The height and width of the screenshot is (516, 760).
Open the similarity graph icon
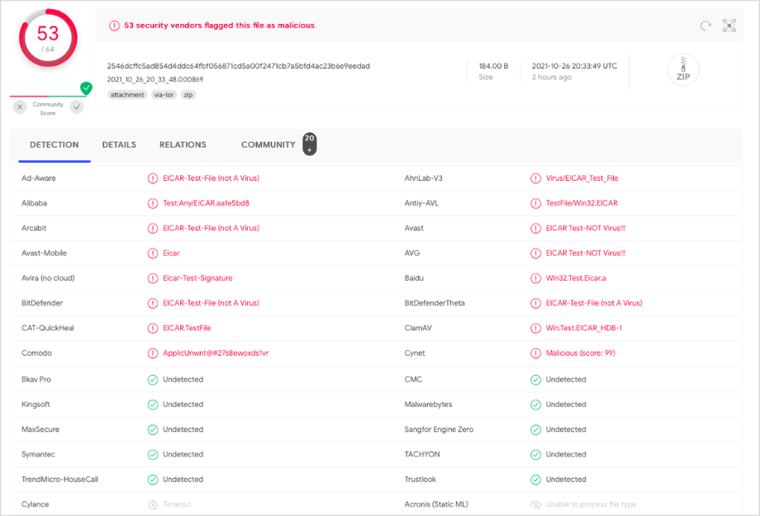click(729, 26)
